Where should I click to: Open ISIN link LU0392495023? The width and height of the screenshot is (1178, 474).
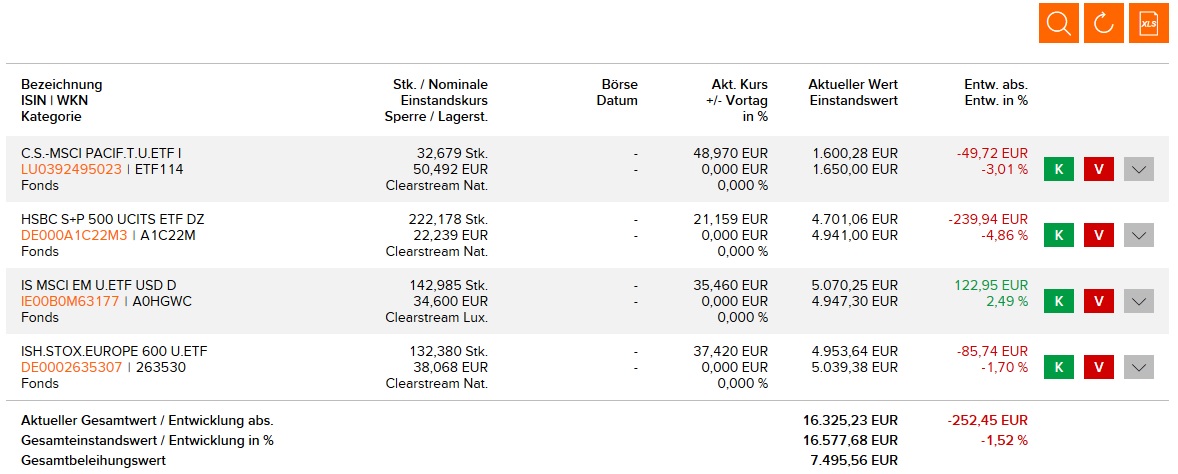[x=71, y=169]
